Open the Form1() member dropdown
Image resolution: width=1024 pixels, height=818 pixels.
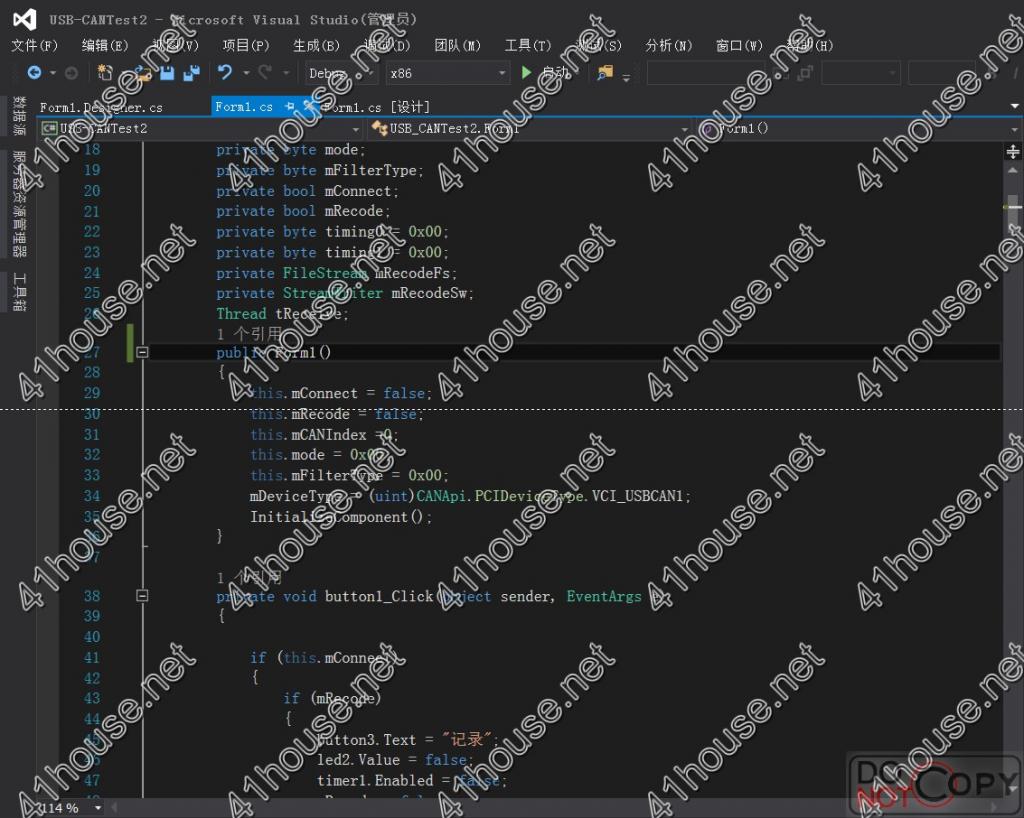[x=859, y=129]
